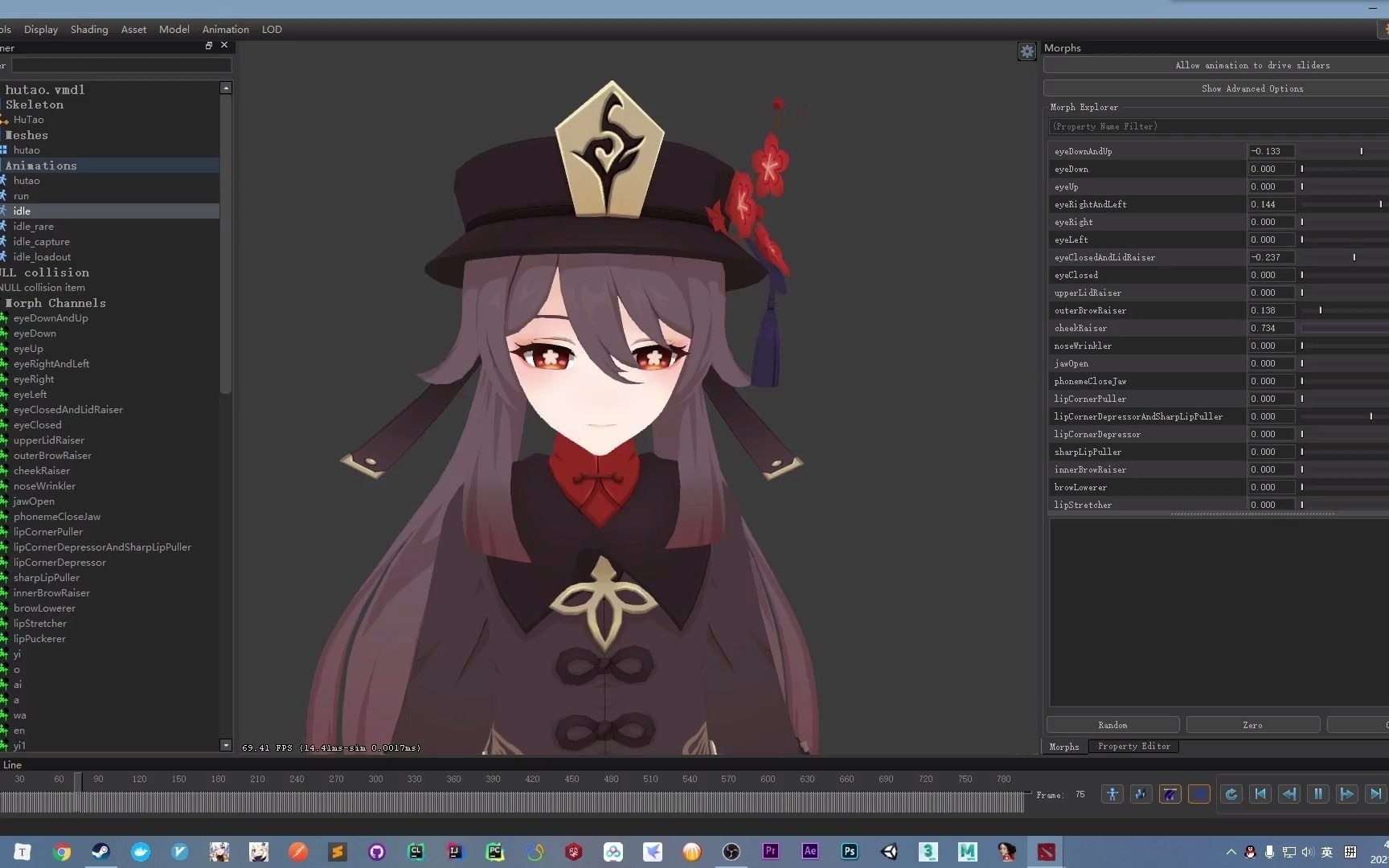Image resolution: width=1389 pixels, height=868 pixels.
Task: Click Show Advanced Options button
Action: (x=1216, y=88)
